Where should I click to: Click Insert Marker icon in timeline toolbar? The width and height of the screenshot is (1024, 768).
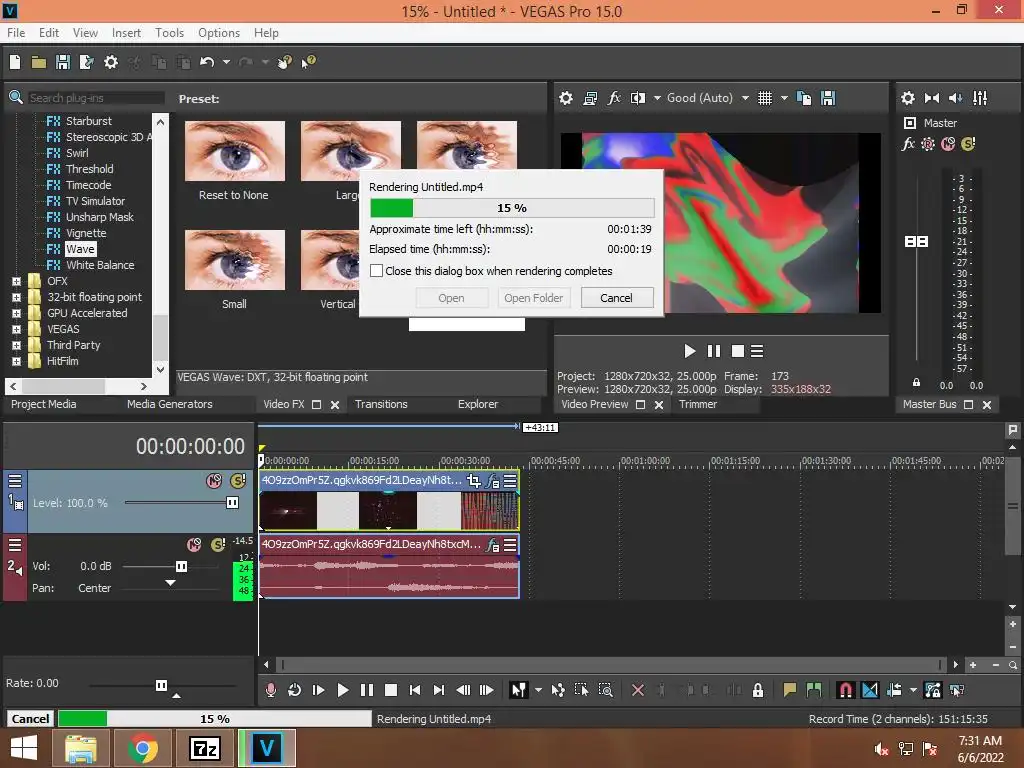click(790, 690)
